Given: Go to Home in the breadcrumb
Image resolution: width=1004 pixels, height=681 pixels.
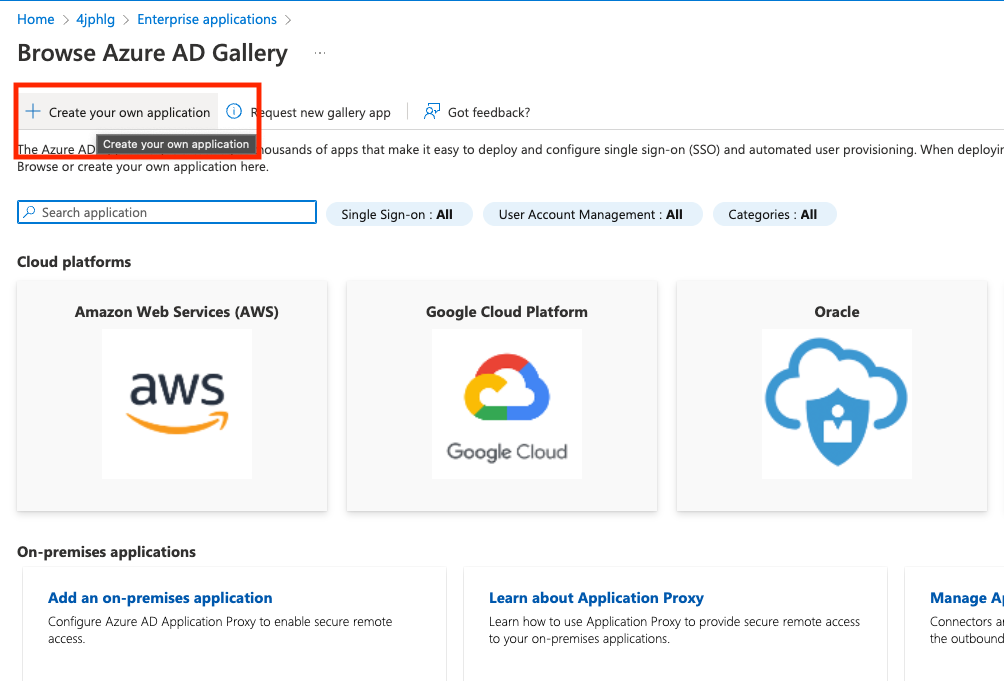Looking at the screenshot, I should (x=36, y=19).
